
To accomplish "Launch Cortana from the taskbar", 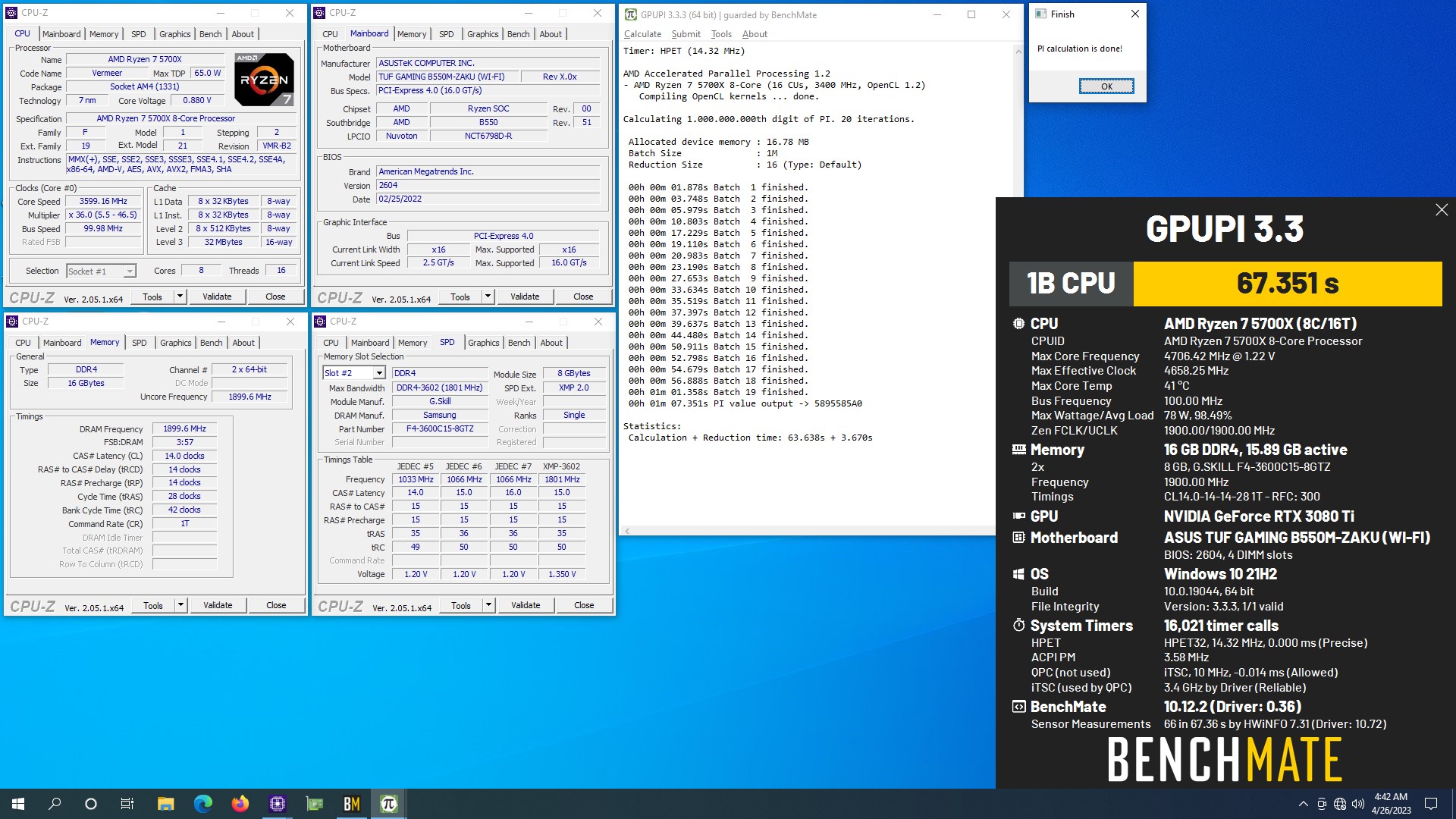I will tap(91, 804).
